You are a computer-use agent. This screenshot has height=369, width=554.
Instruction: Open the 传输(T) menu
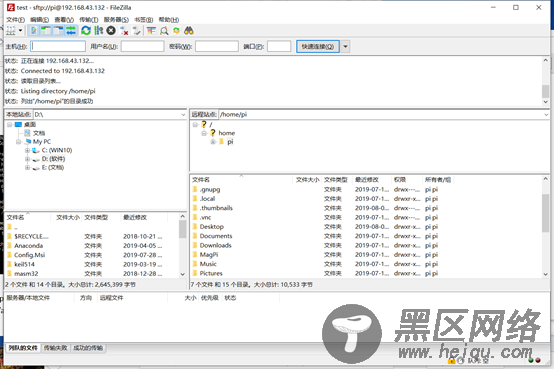coord(89,20)
